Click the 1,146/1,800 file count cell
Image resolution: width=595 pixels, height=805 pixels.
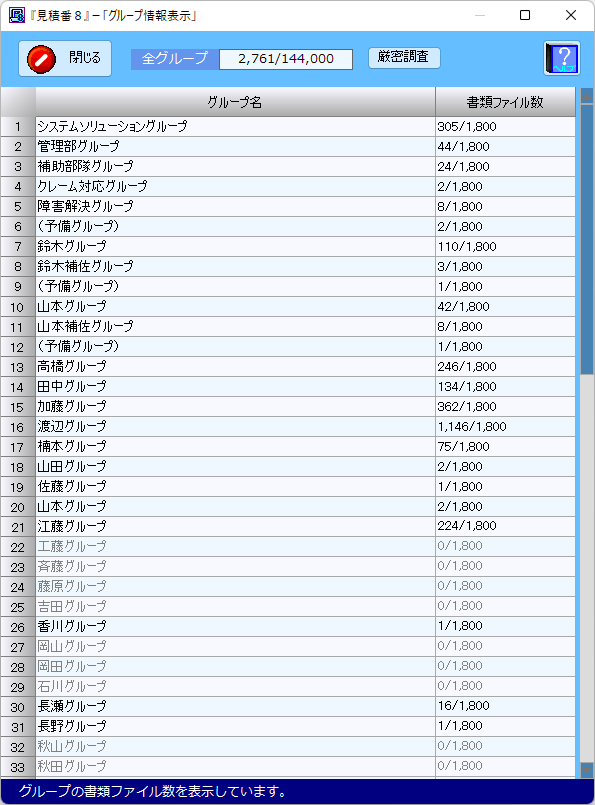505,427
